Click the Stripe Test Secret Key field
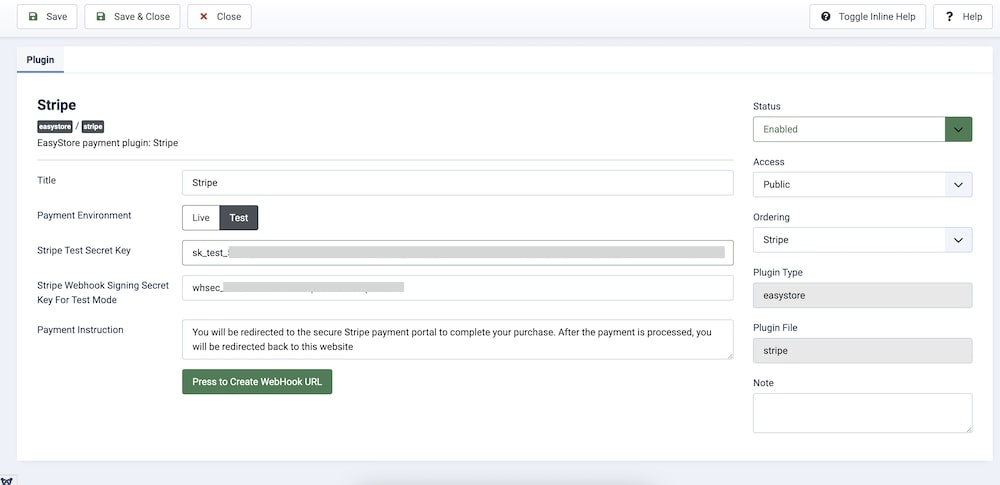 pos(457,253)
